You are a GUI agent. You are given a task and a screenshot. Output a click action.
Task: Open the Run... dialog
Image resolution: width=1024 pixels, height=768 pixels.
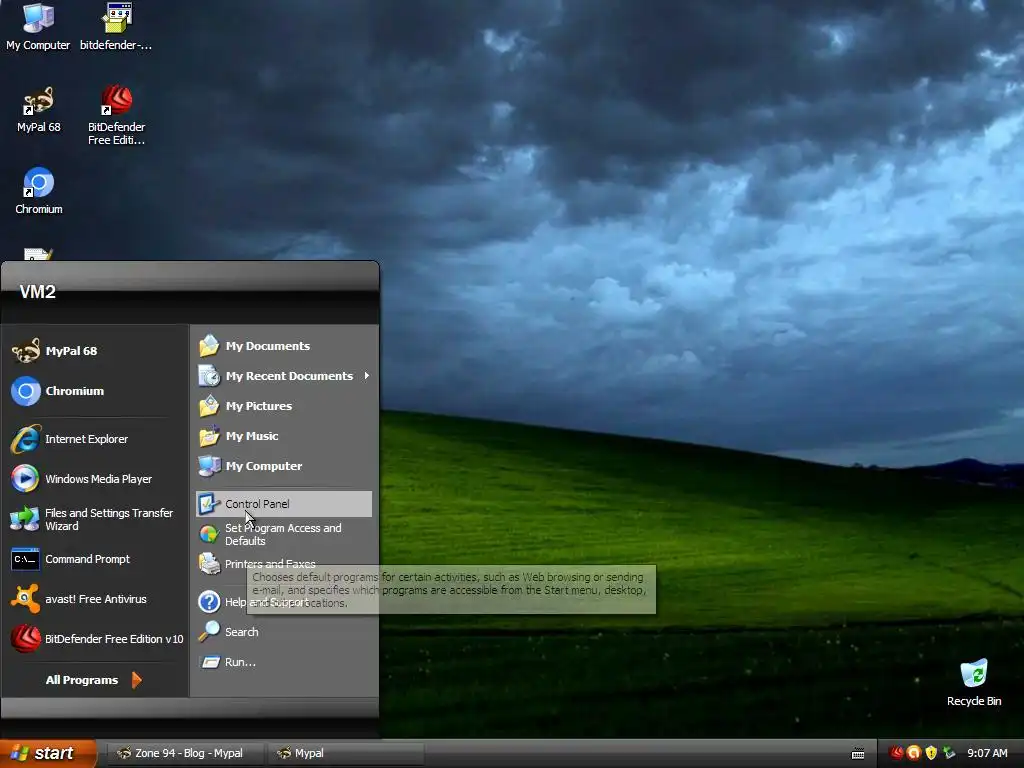coord(284,662)
